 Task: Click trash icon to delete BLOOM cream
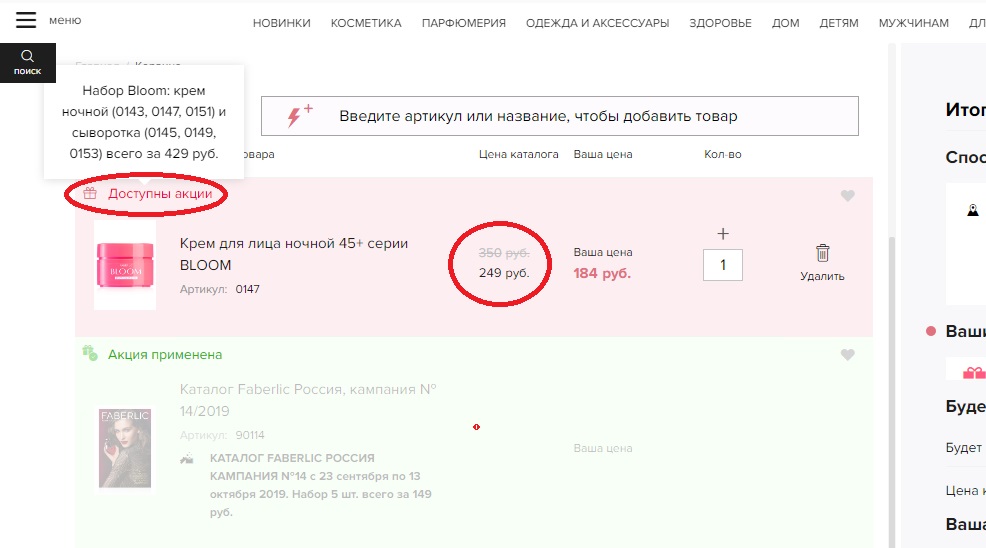pyautogui.click(x=823, y=253)
